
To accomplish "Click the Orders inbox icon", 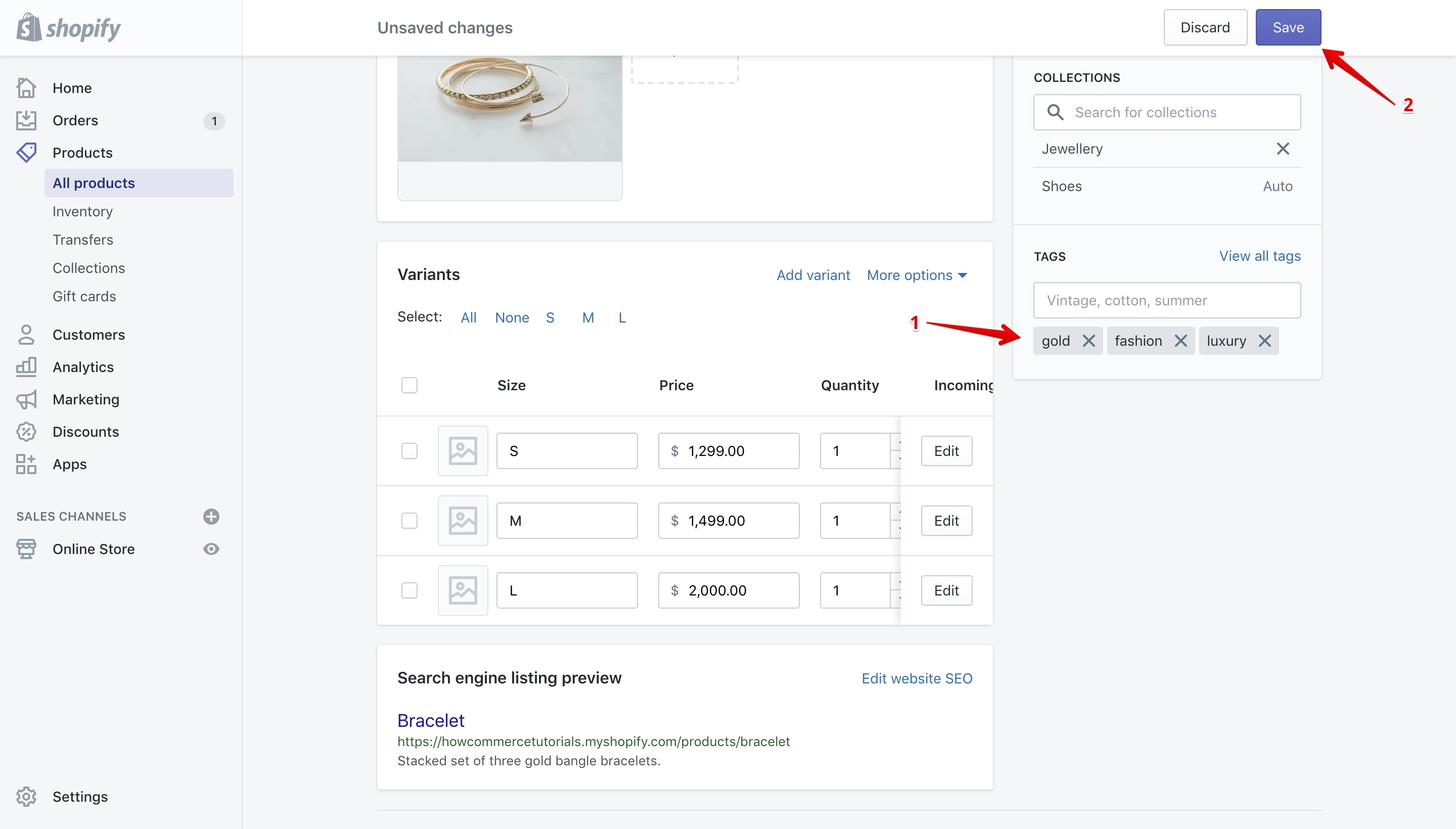I will [x=26, y=120].
